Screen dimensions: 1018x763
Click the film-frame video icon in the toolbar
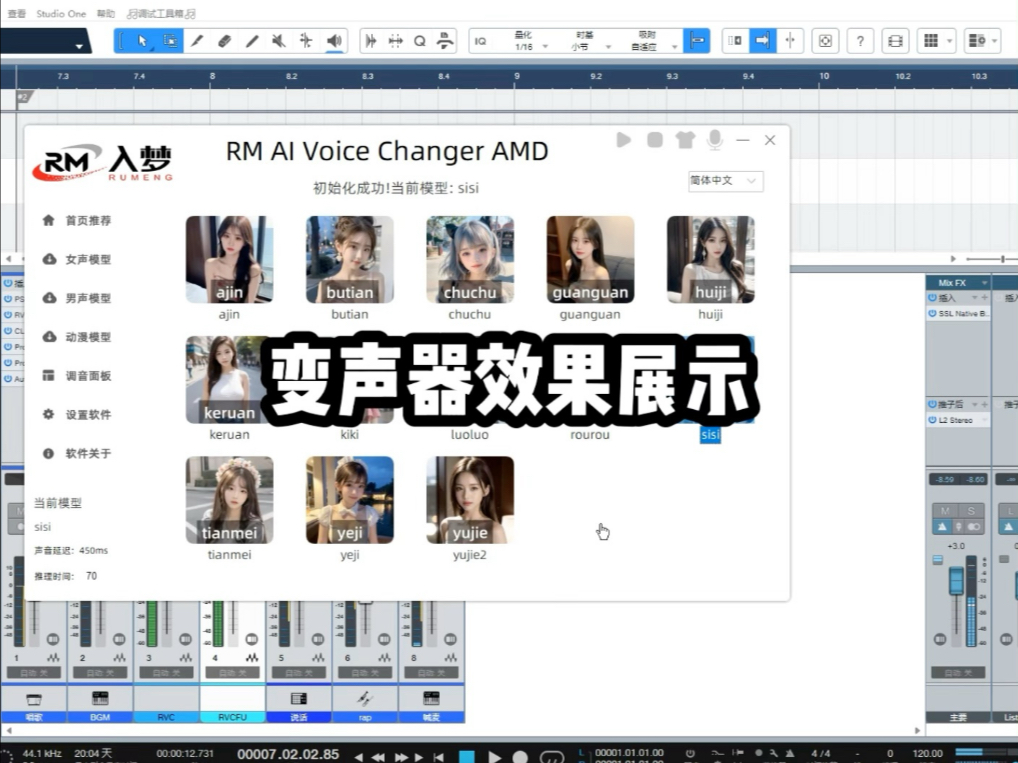[x=895, y=41]
